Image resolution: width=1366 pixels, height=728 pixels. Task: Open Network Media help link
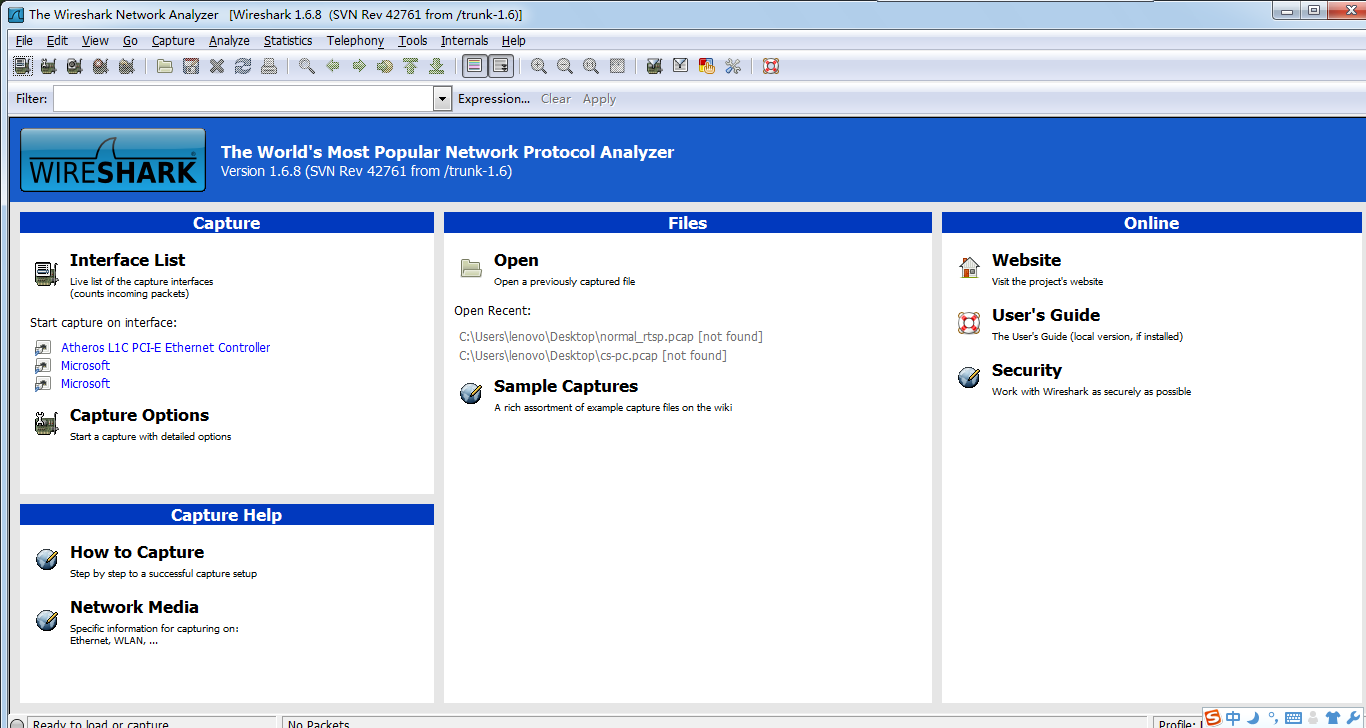(134, 607)
